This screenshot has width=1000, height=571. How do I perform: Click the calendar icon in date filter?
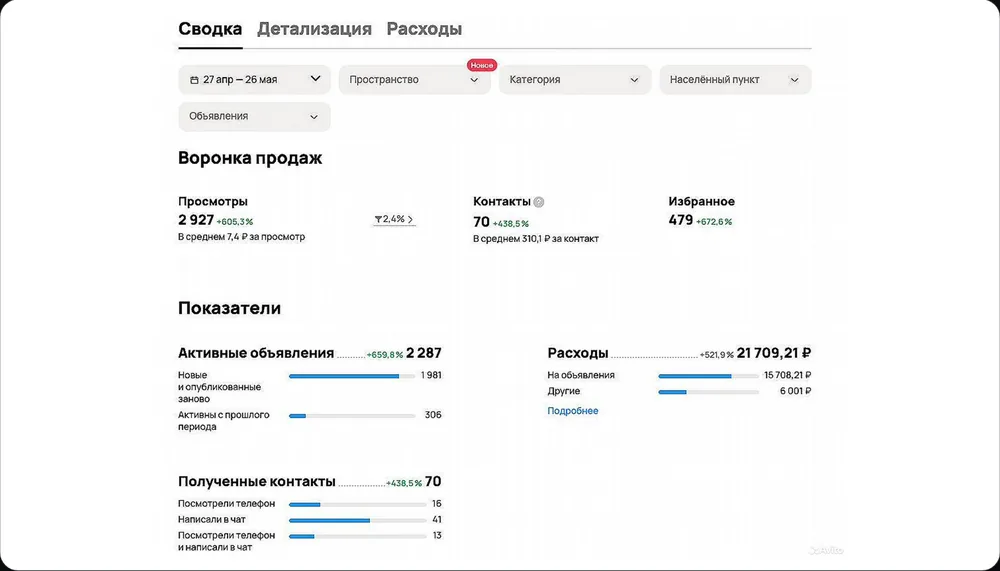tap(195, 80)
